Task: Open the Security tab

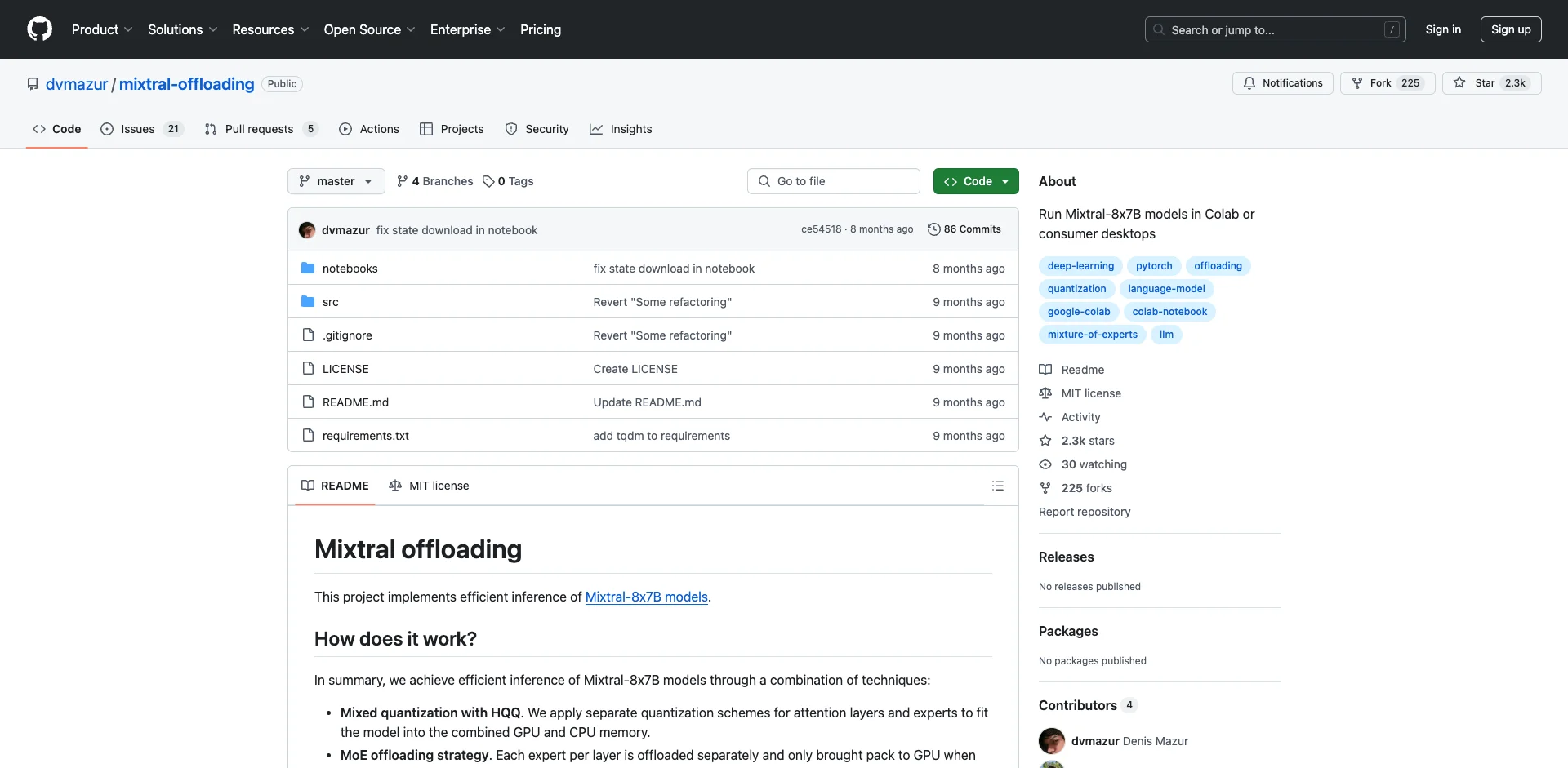Action: tap(537, 129)
